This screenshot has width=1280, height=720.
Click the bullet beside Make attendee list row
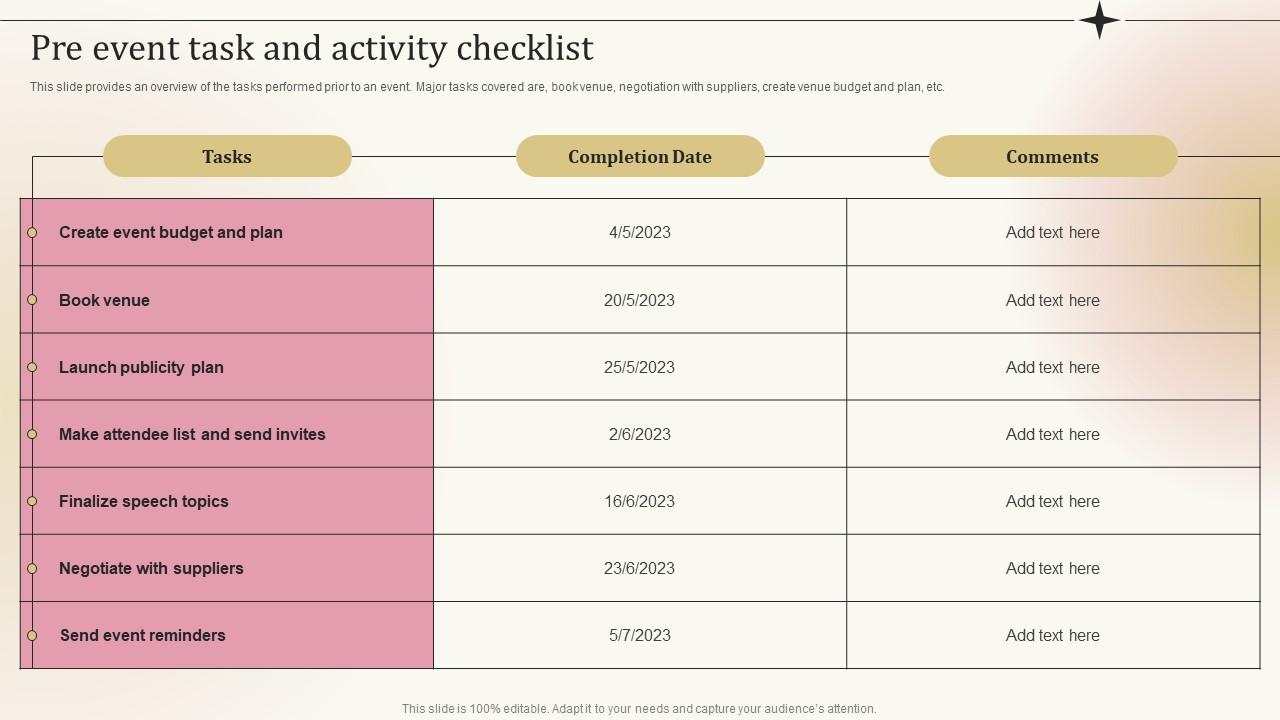(x=32, y=434)
